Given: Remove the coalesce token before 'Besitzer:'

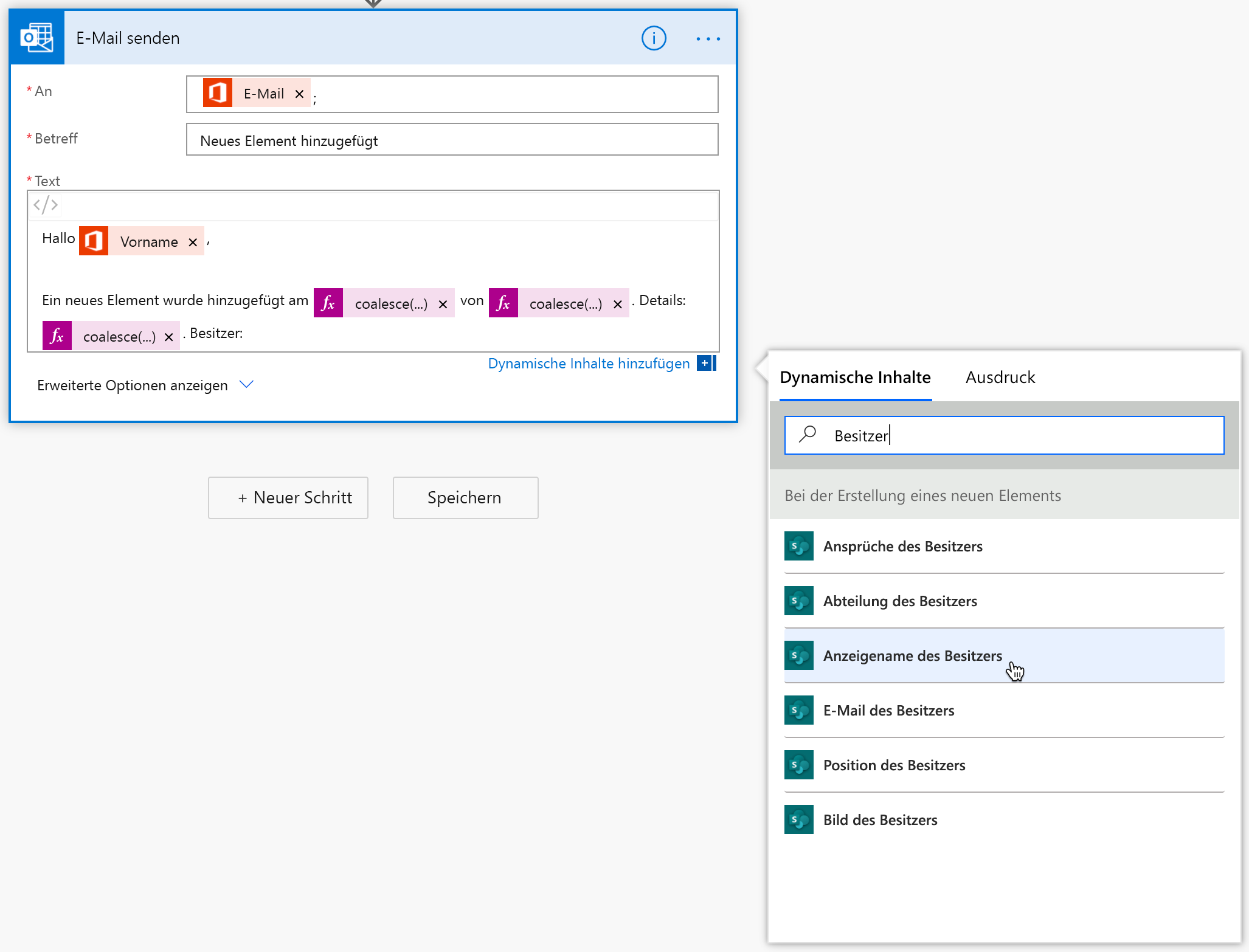Looking at the screenshot, I should pos(169,337).
